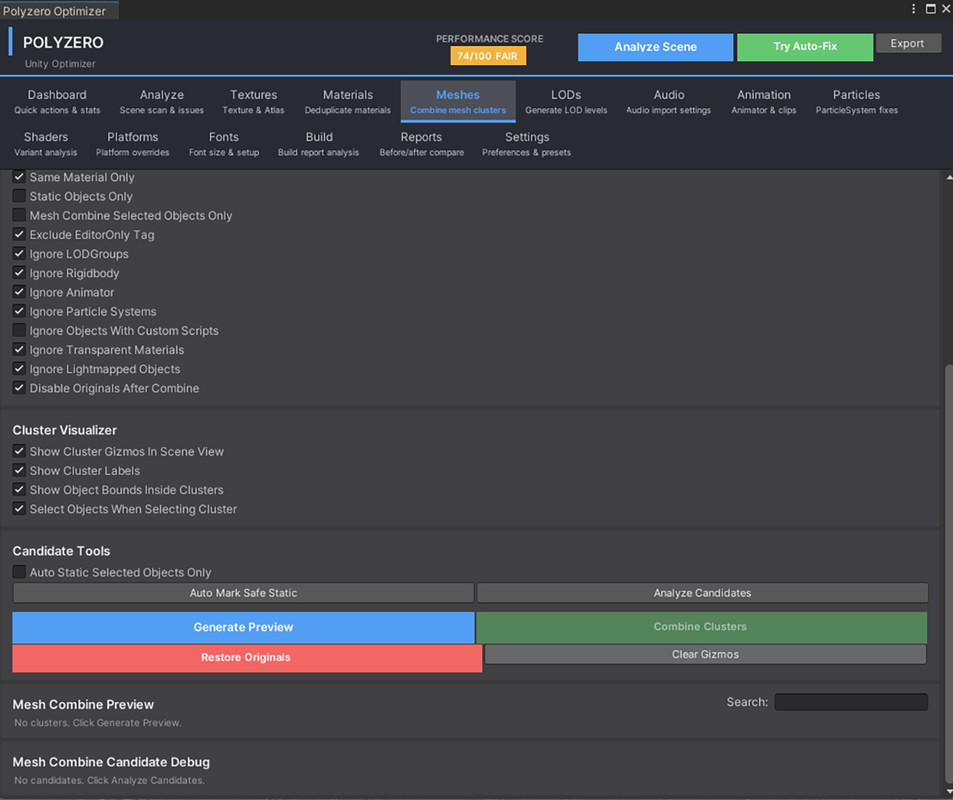Image resolution: width=953 pixels, height=800 pixels.
Task: Open the Fonts tab
Action: [x=224, y=144]
